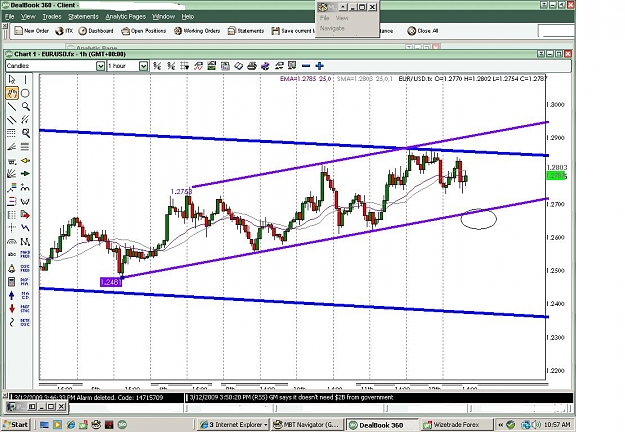Click the EMA=1.2785 indicator label
This screenshot has height=432, width=625.
coord(305,79)
